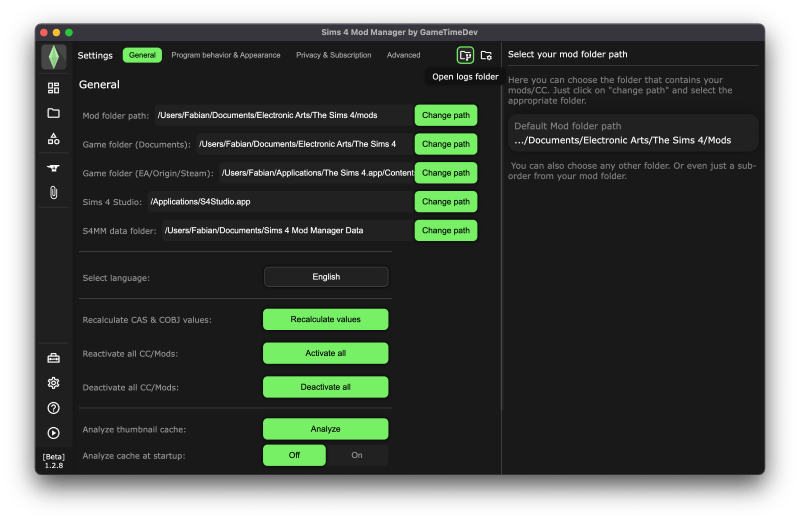Image resolution: width=800 pixels, height=521 pixels.
Task: Open the help question mark icon
Action: 54,408
